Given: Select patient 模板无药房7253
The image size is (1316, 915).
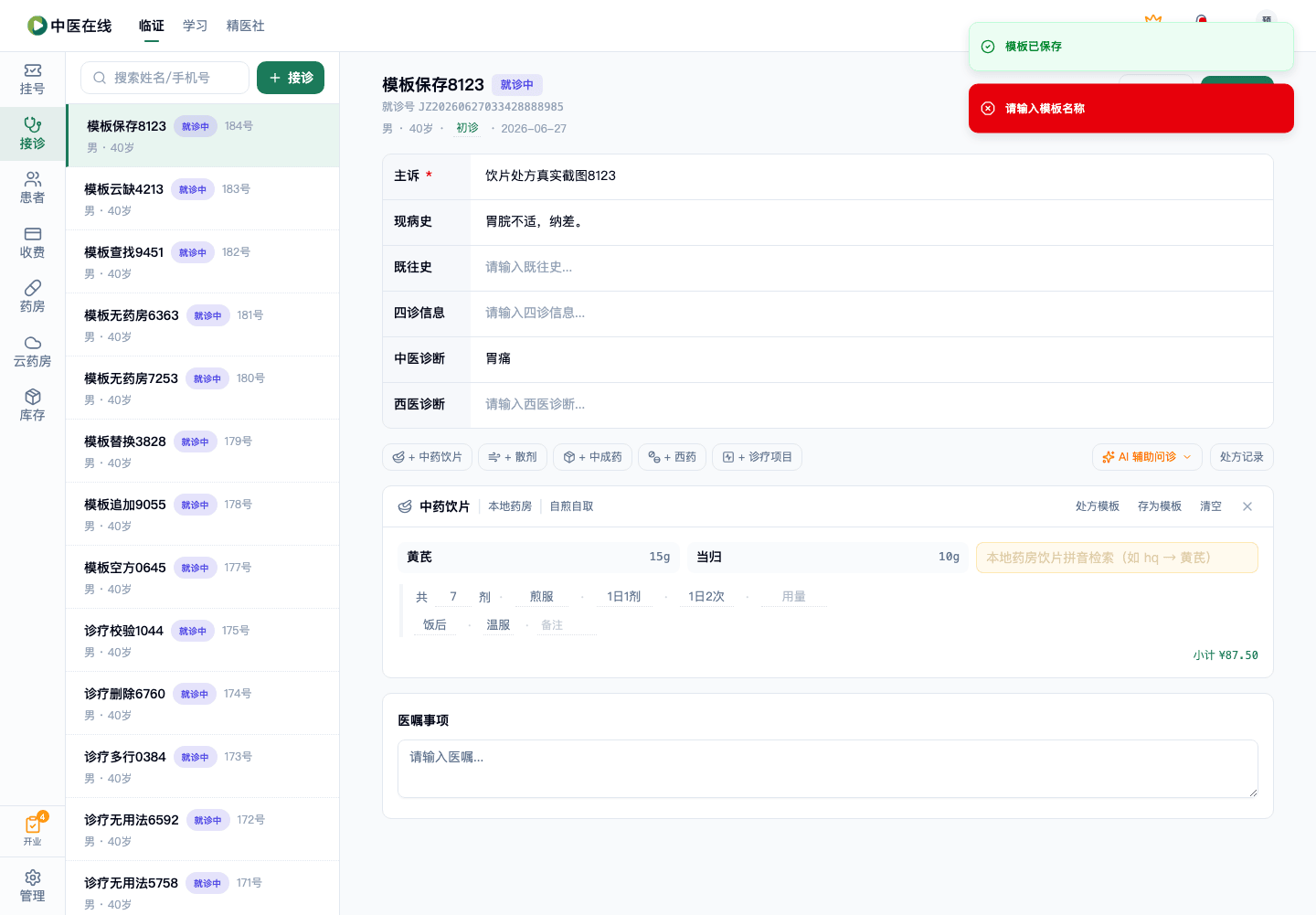Looking at the screenshot, I should (x=202, y=388).
